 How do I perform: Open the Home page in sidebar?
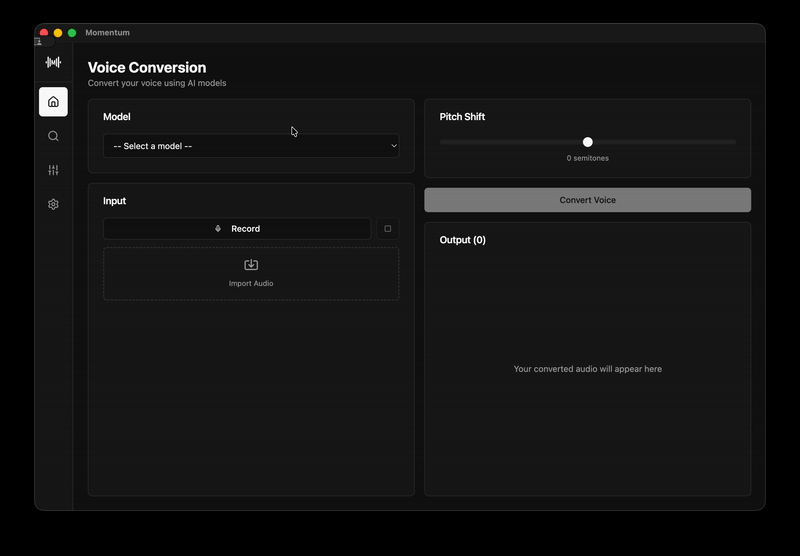click(53, 102)
